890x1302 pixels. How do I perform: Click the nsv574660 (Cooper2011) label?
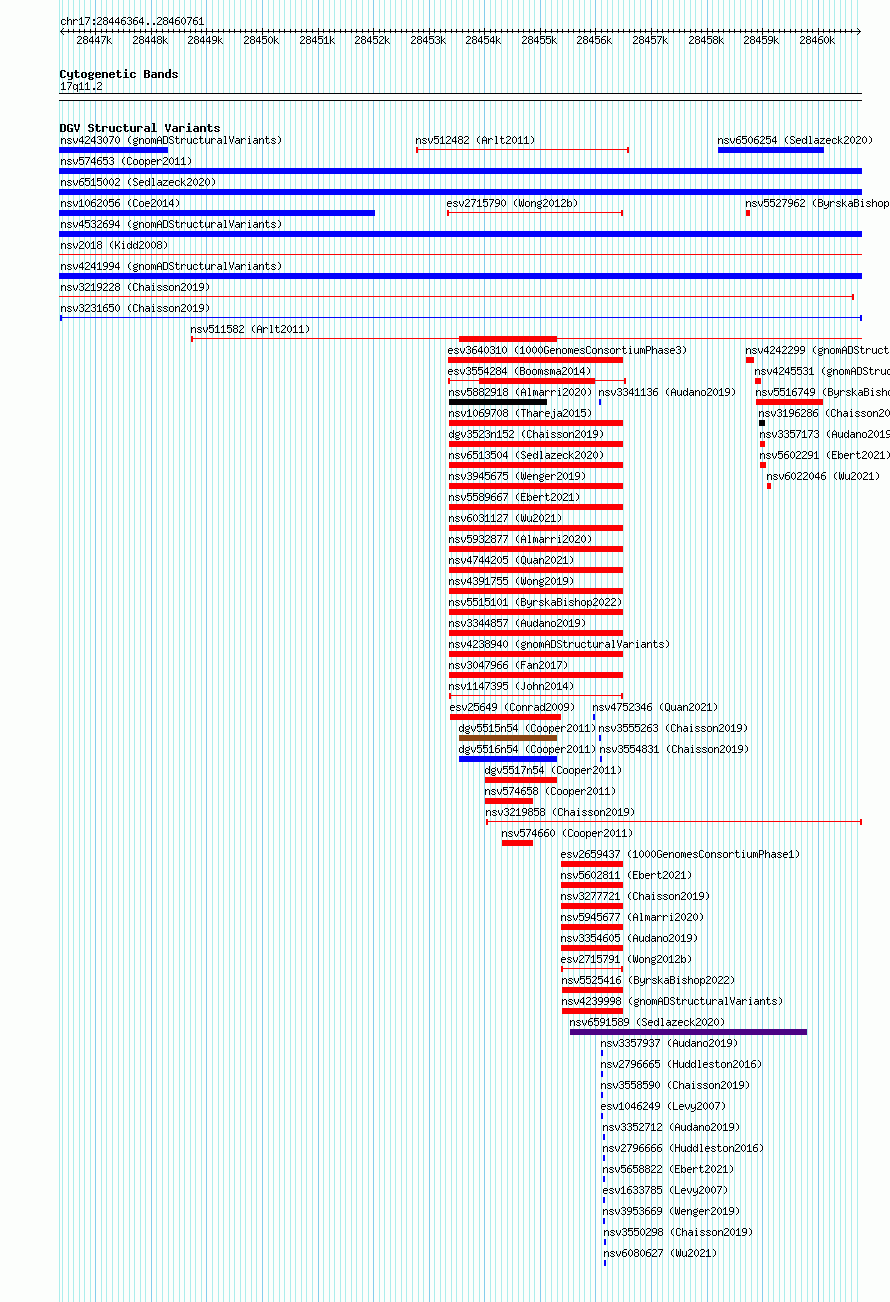click(x=567, y=833)
